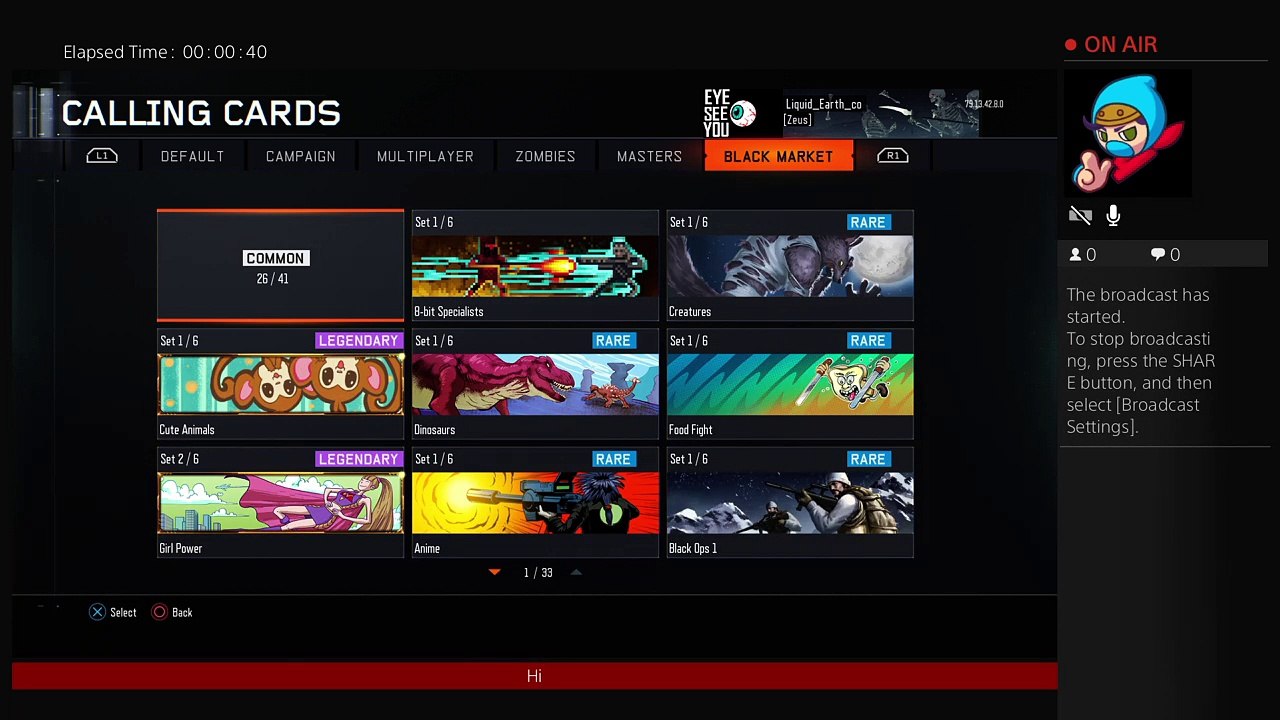This screenshot has width=1280, height=720.
Task: Open the ZOMBIES tab
Action: (x=545, y=156)
